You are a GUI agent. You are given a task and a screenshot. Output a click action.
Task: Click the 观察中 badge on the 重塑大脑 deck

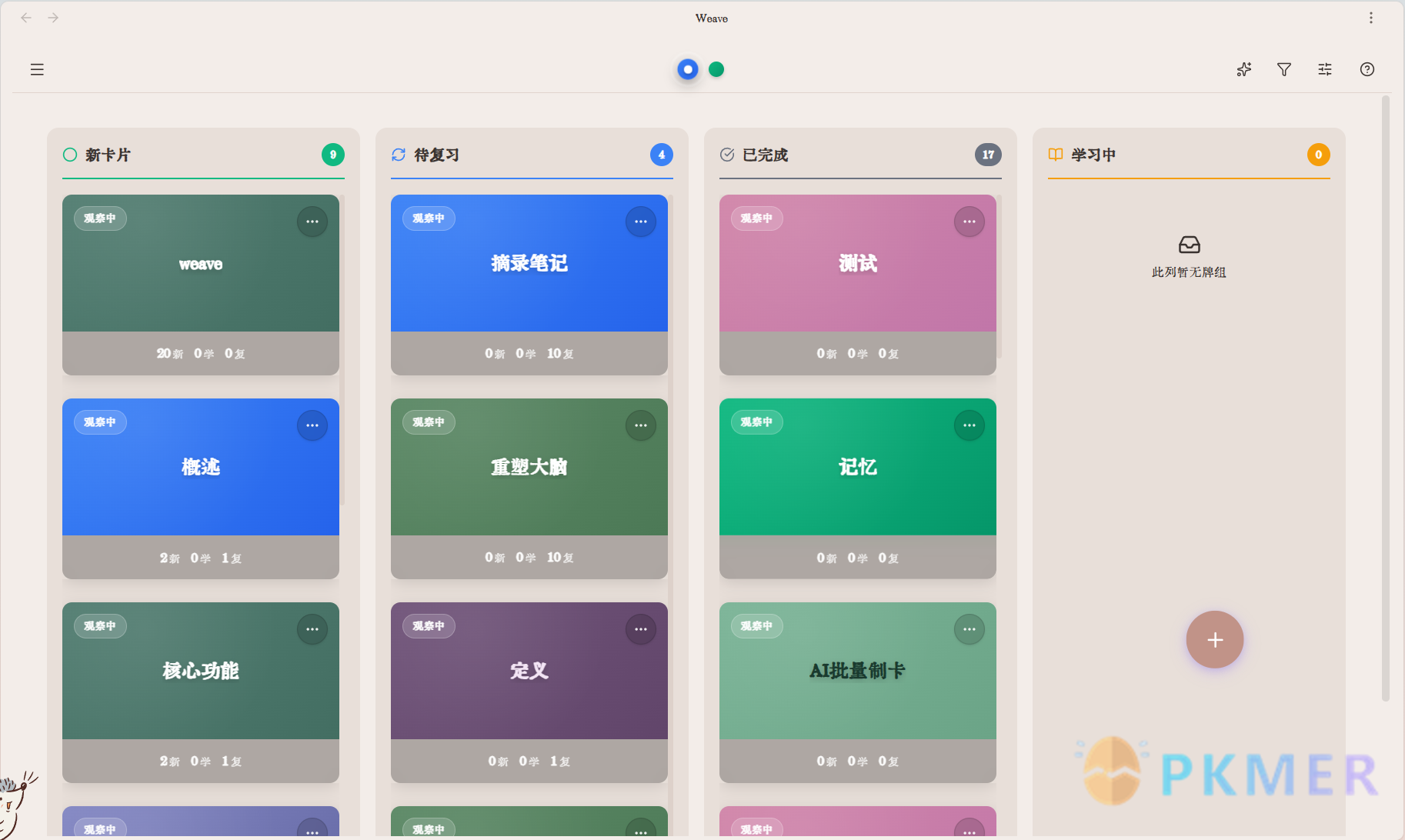[429, 422]
